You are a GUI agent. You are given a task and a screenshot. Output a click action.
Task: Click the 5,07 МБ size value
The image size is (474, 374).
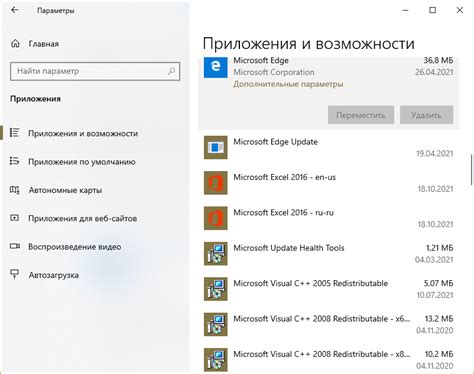point(438,283)
